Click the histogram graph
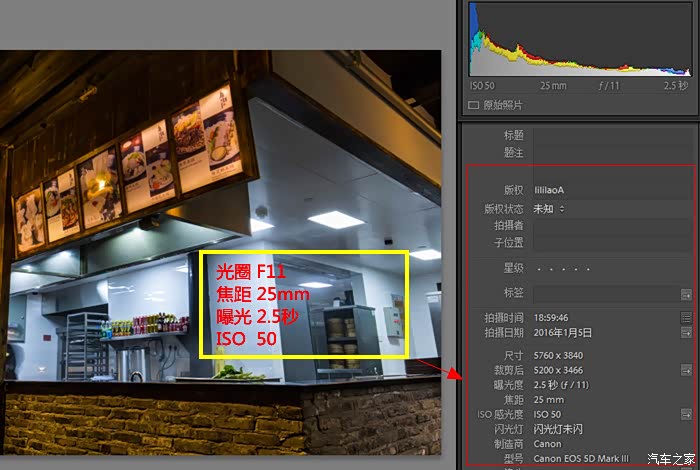 tap(580, 40)
